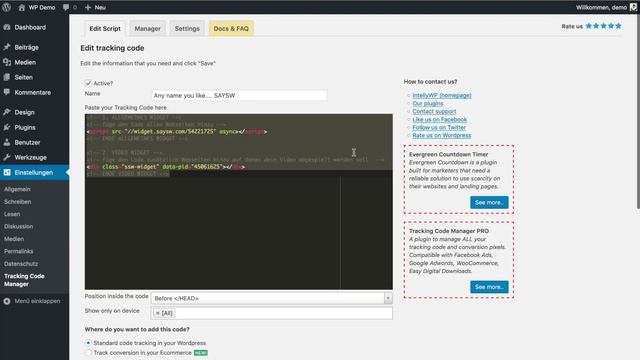Switch to Settings tab
The width and height of the screenshot is (640, 360).
pos(187,29)
